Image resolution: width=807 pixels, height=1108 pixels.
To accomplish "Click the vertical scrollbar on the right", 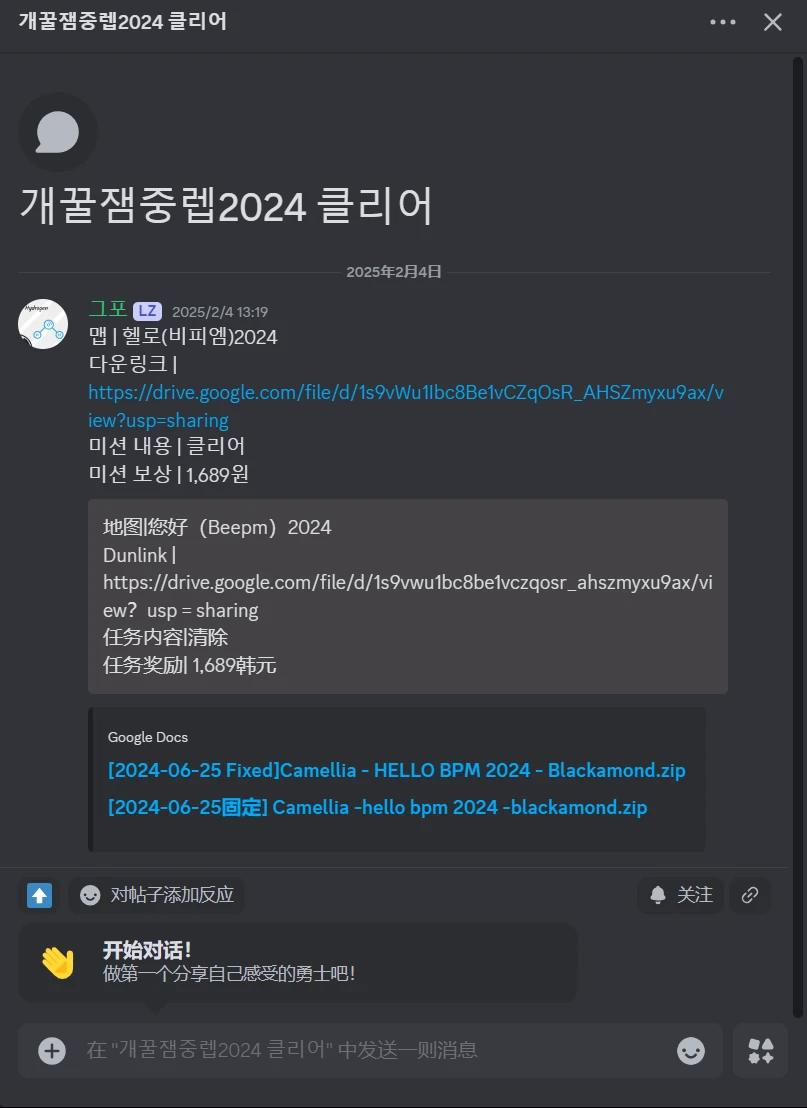I will pyautogui.click(x=798, y=537).
